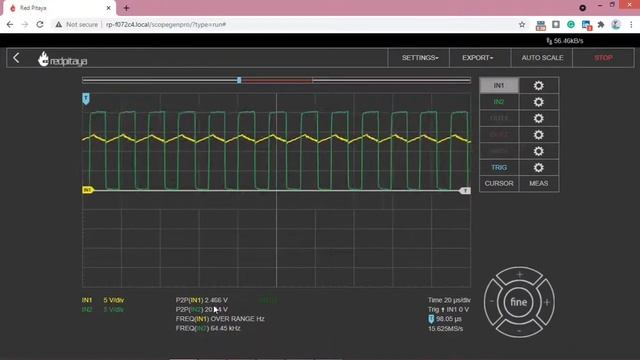640x360 pixels.
Task: Click the STOP acquisition button
Action: pos(603,58)
